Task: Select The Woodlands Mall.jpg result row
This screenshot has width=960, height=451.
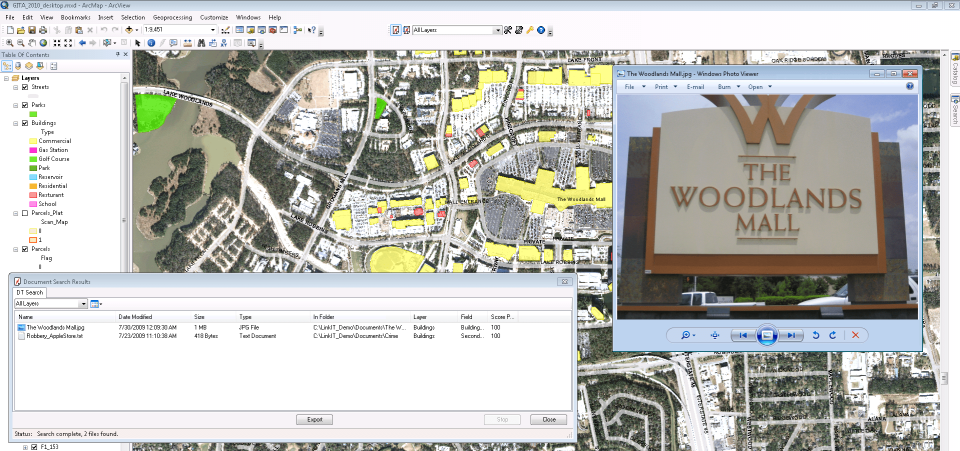Action: 293,328
